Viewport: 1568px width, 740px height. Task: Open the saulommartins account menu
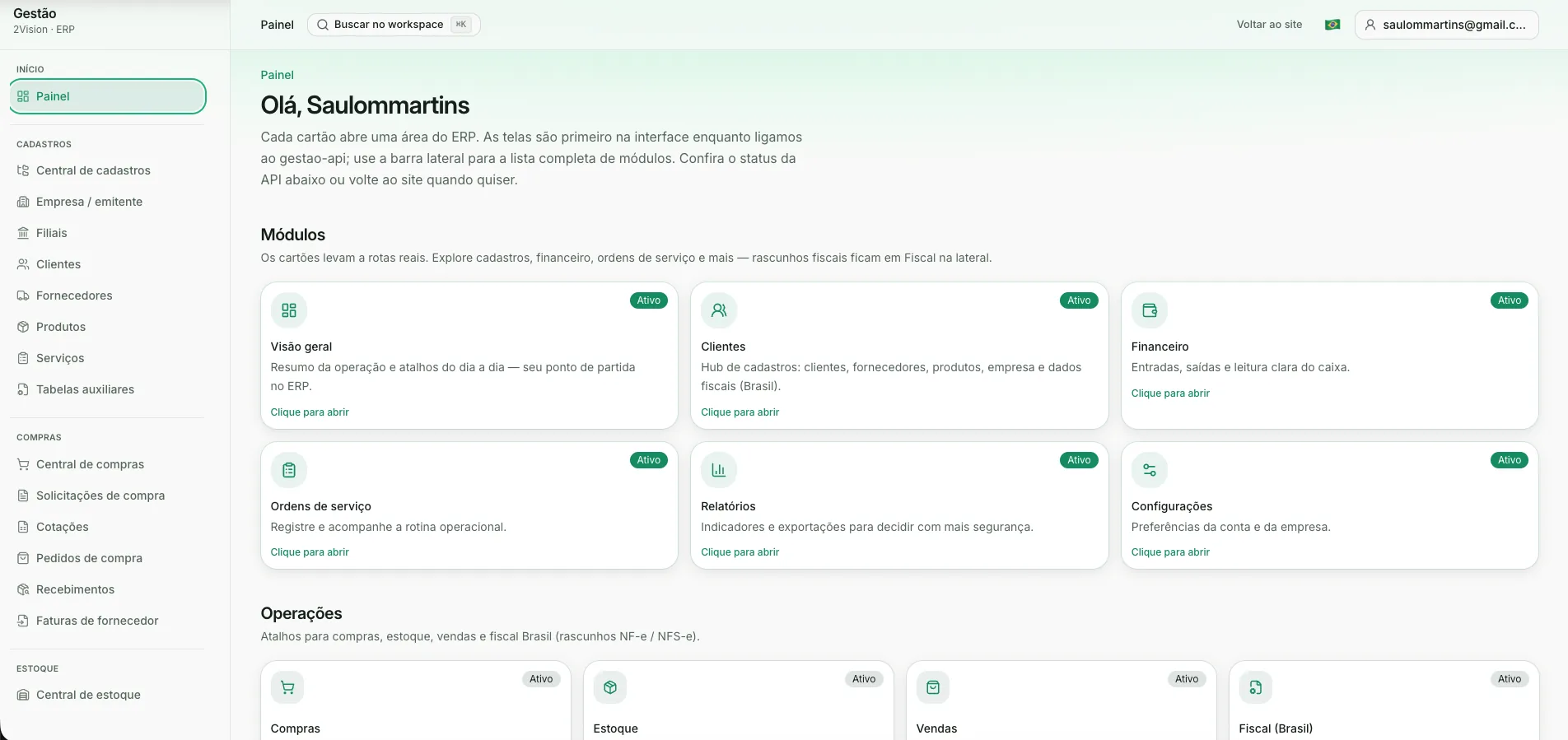coord(1446,25)
